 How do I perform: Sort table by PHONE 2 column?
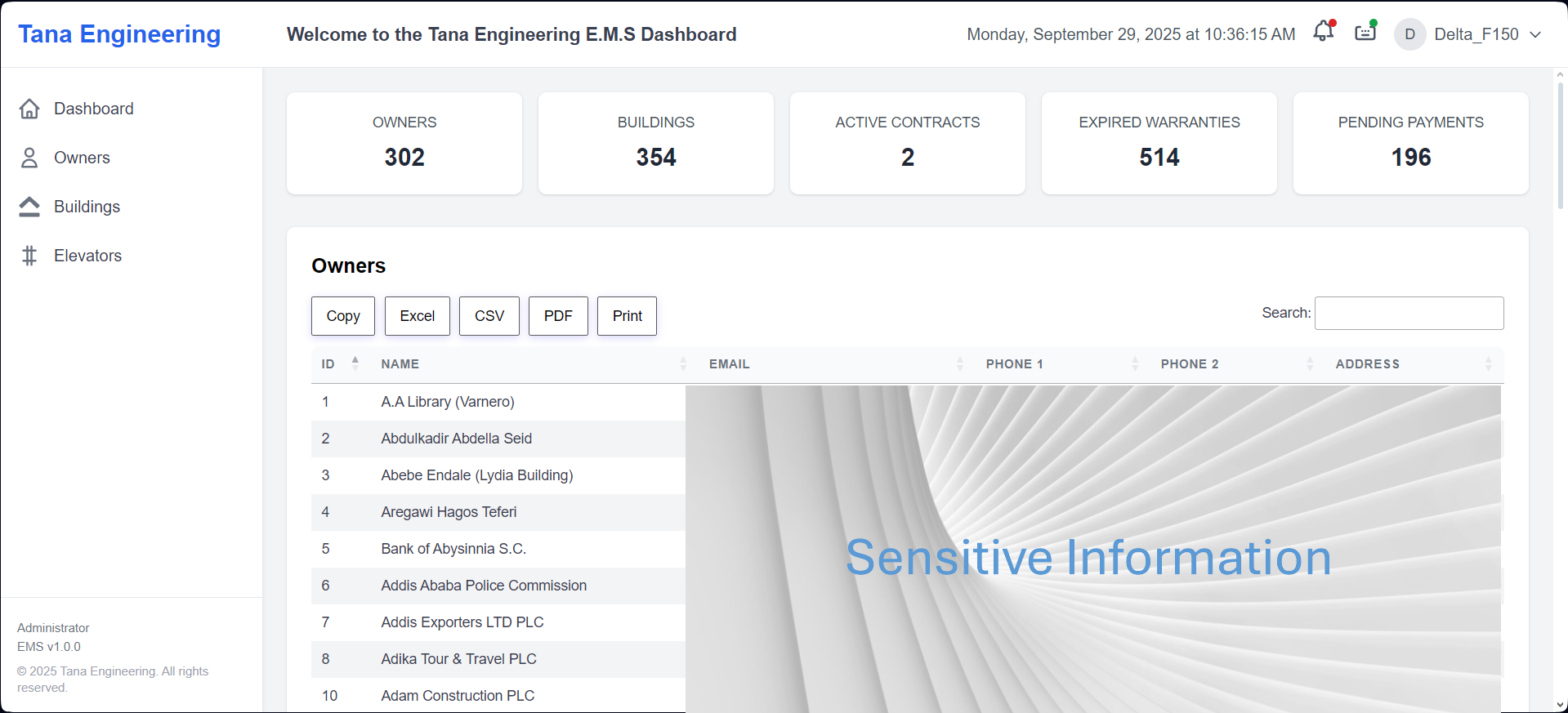click(x=1238, y=364)
